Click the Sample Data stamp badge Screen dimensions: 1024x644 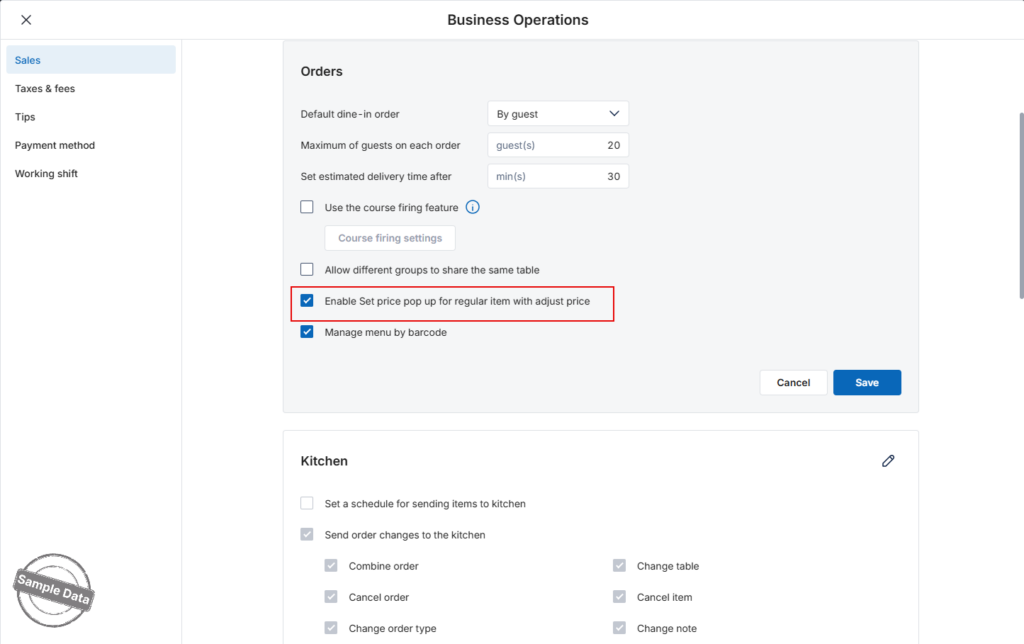pyautogui.click(x=54, y=590)
